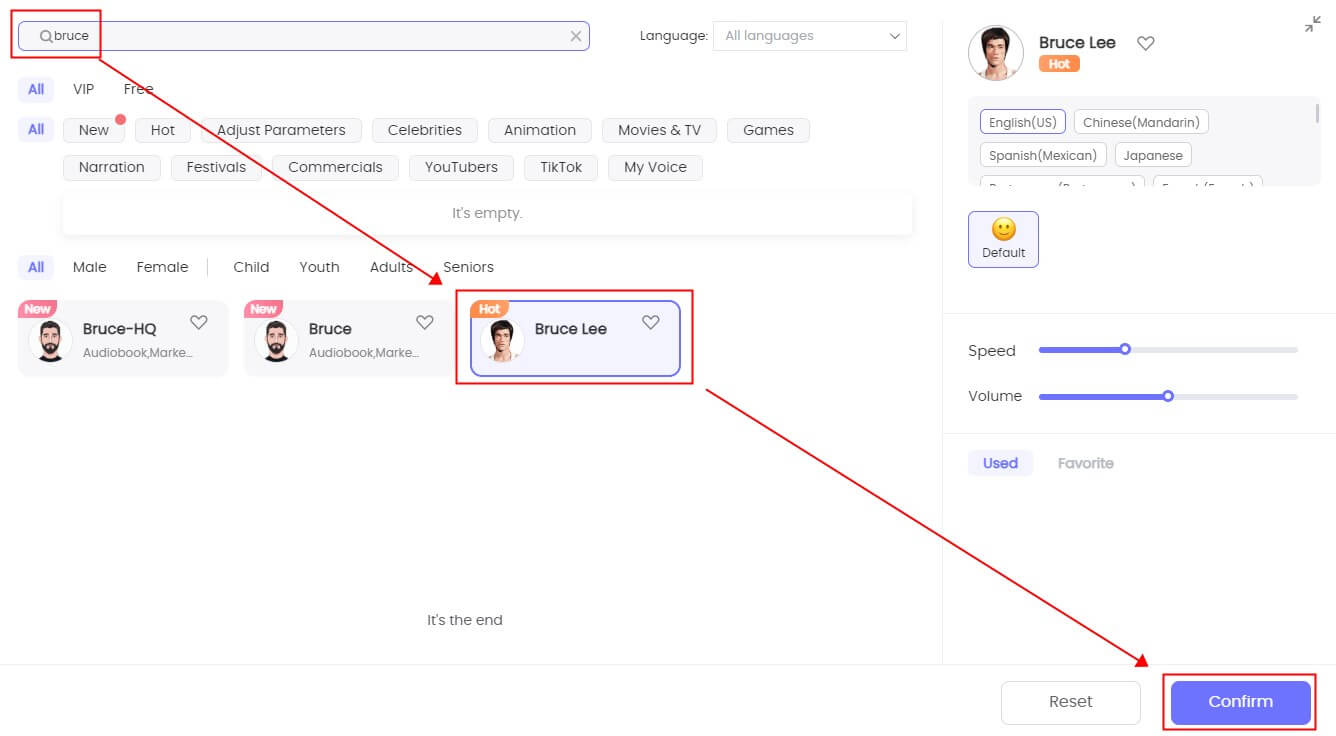Filter voices by Seniors
Screen dimensions: 1336x736
point(468,267)
